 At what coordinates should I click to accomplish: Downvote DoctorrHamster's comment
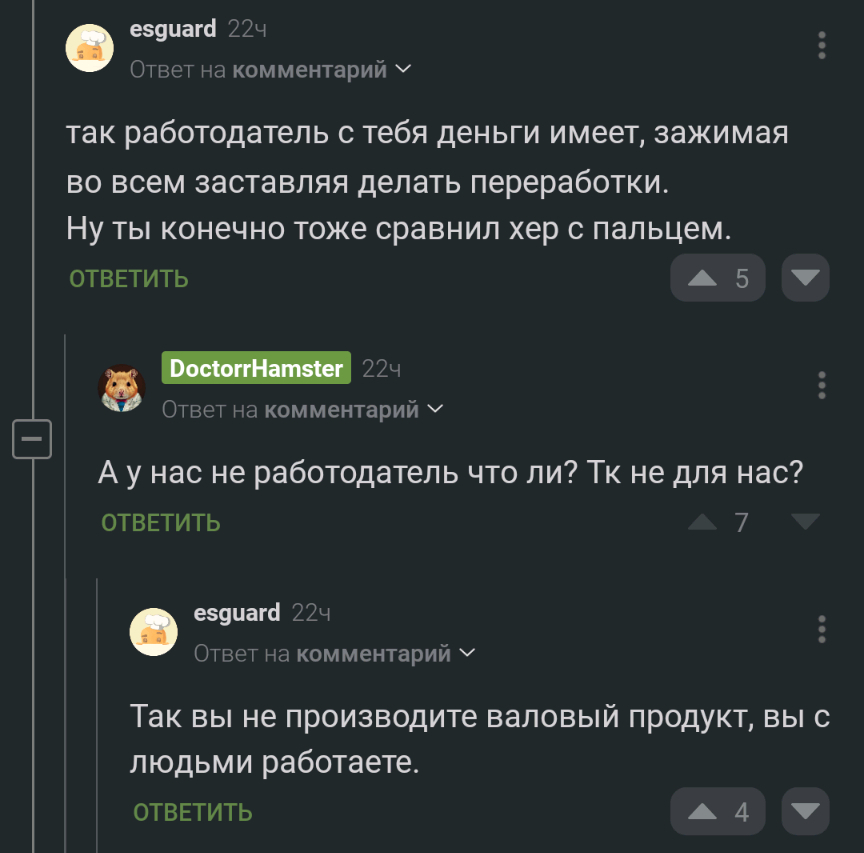point(805,522)
